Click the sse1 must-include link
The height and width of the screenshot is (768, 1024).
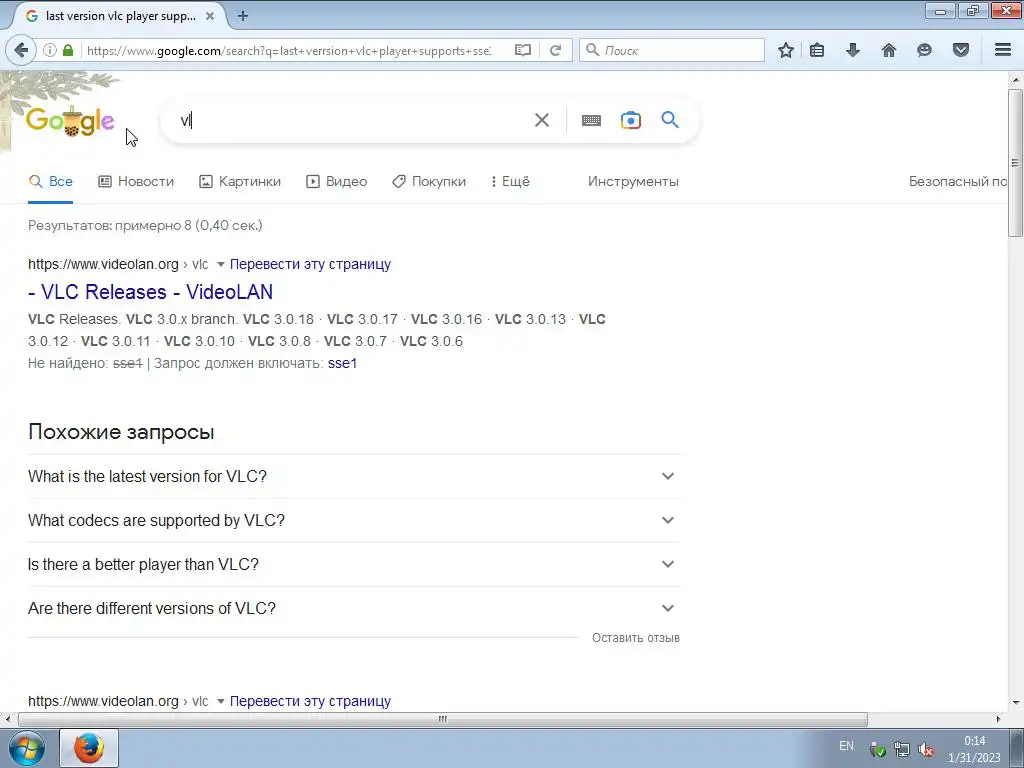(x=342, y=363)
